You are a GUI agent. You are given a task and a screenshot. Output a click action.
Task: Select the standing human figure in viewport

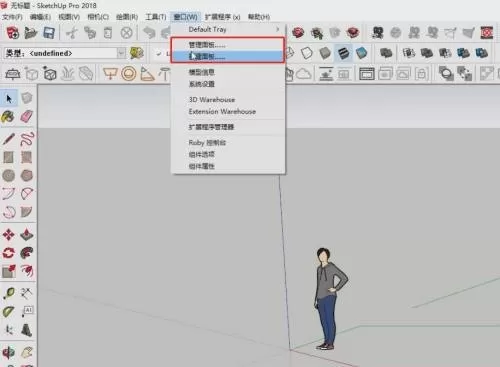[330, 299]
